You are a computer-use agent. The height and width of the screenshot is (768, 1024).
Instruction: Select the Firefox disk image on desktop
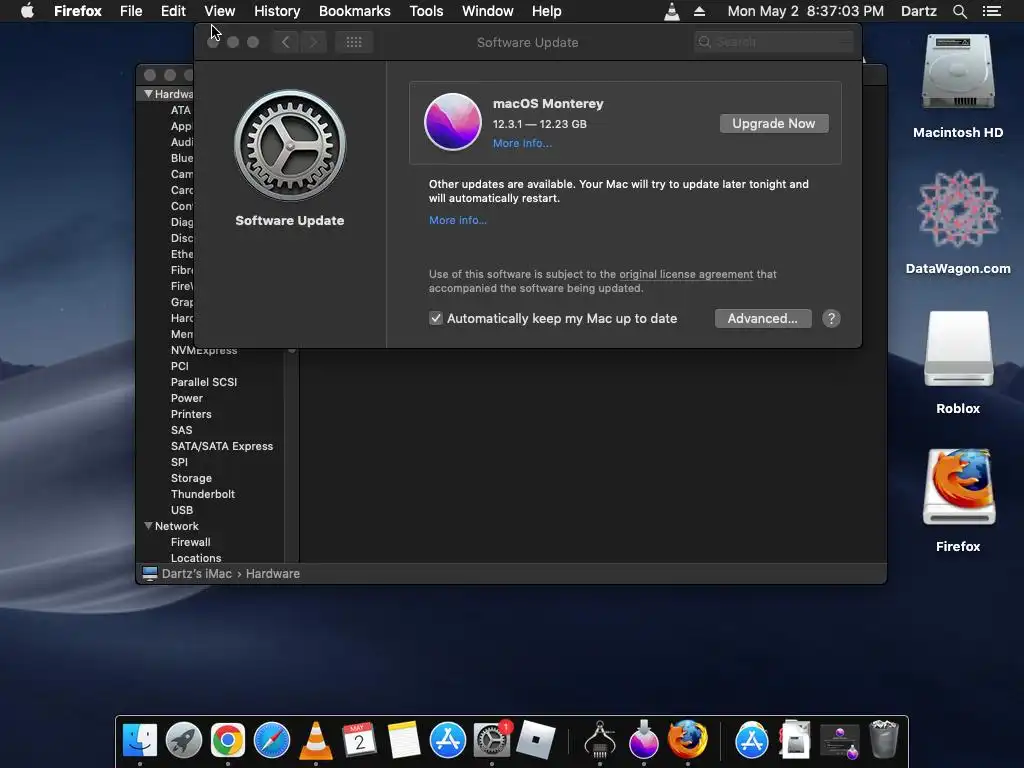click(x=958, y=487)
